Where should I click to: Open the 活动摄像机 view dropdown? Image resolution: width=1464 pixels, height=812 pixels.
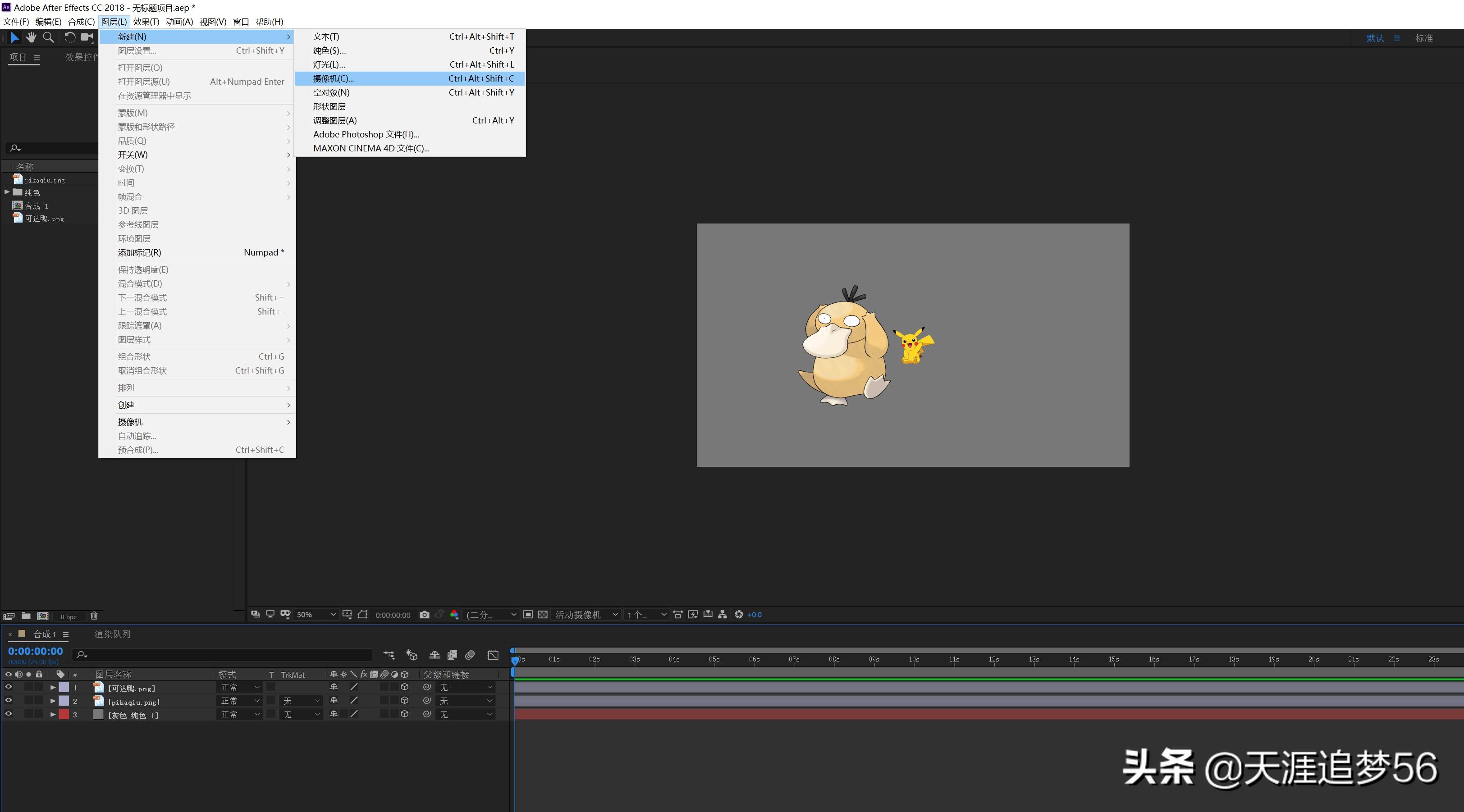tap(586, 614)
